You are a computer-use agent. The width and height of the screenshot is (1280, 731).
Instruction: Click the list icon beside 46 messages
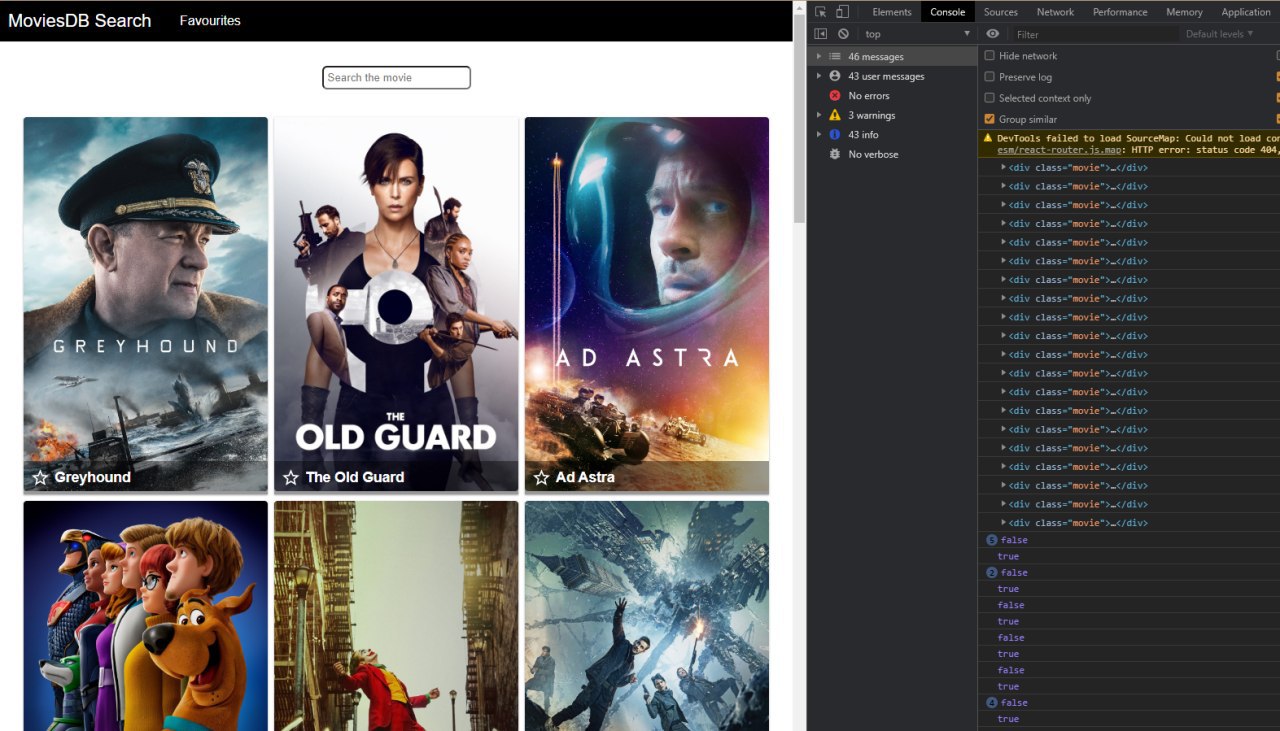pyautogui.click(x=835, y=57)
